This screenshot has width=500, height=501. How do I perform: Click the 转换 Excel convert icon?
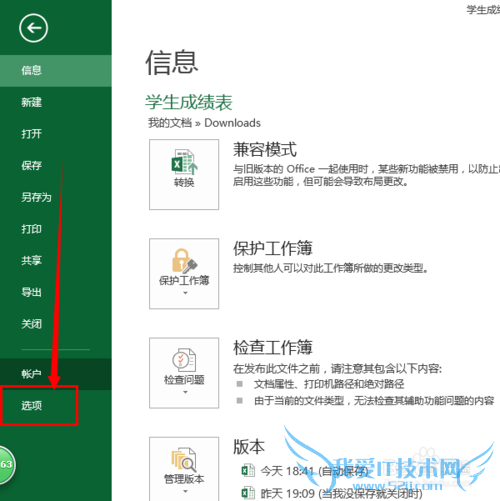(x=184, y=162)
